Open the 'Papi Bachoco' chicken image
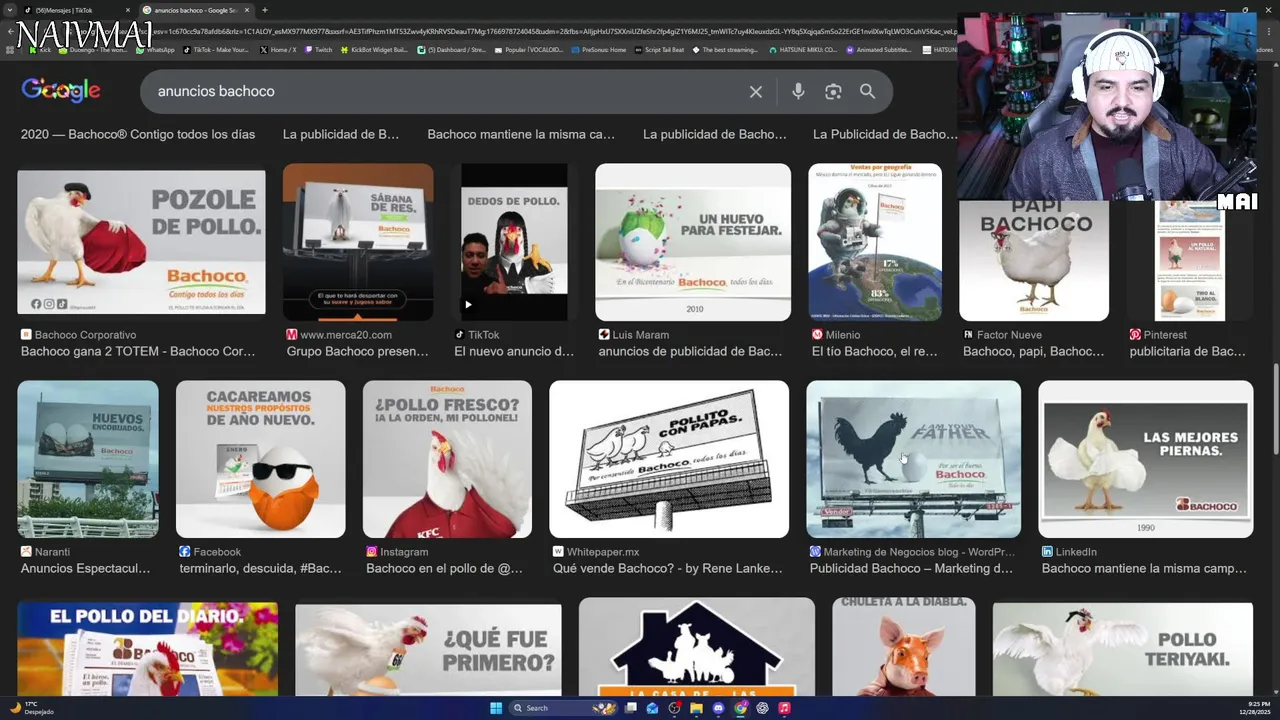The width and height of the screenshot is (1280, 720). [x=1034, y=260]
